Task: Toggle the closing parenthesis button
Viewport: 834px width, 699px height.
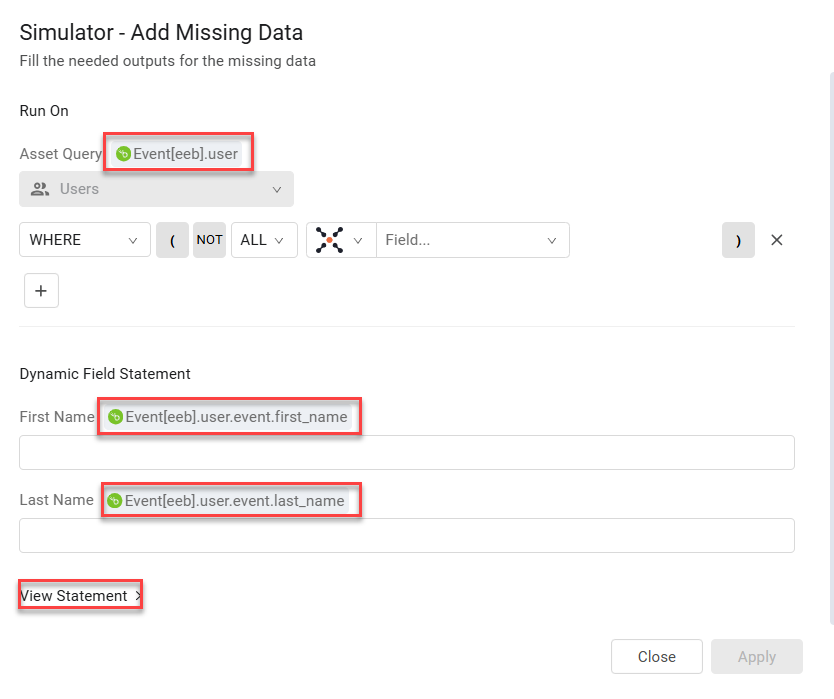Action: pos(738,240)
